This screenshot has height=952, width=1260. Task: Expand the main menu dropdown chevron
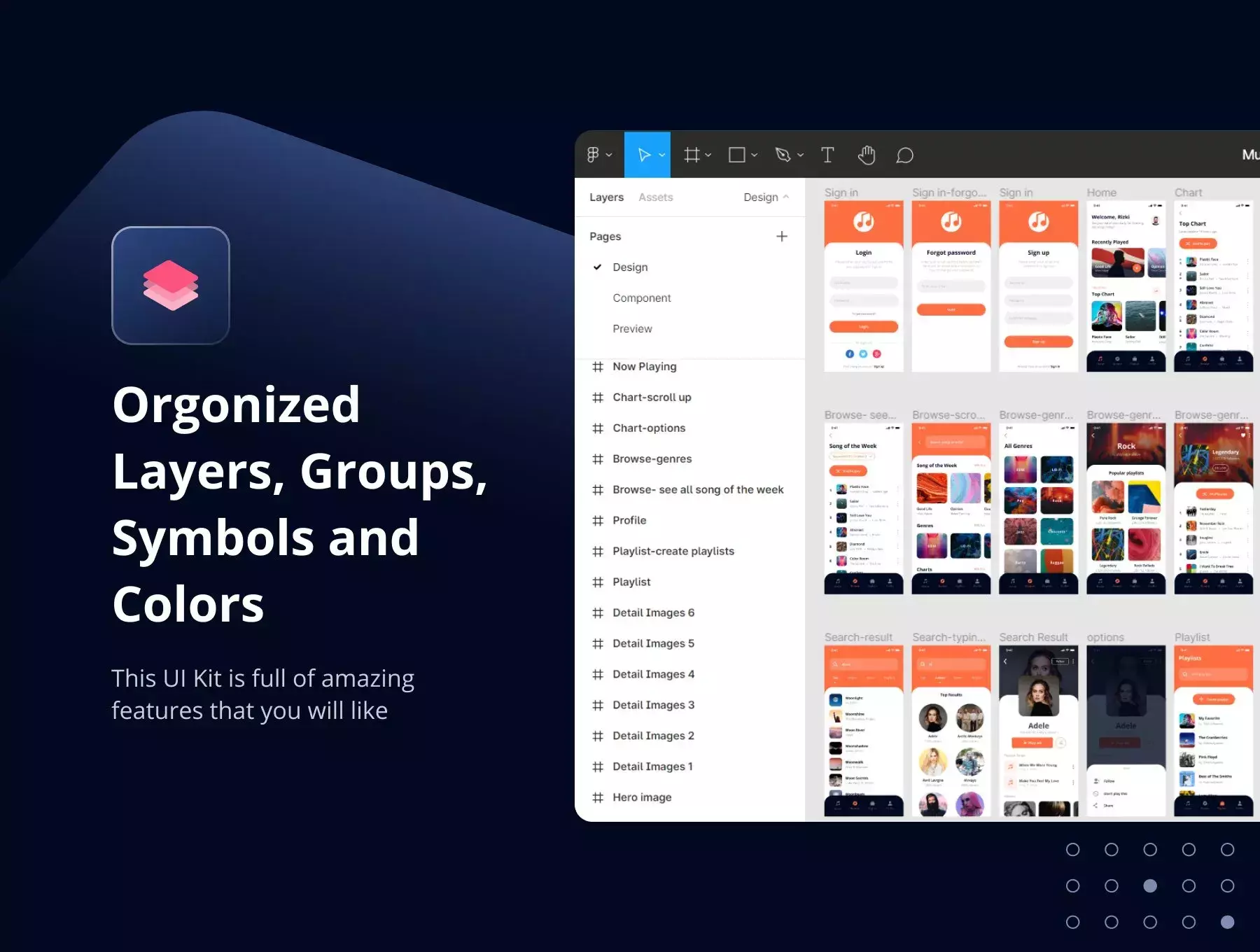tap(609, 155)
